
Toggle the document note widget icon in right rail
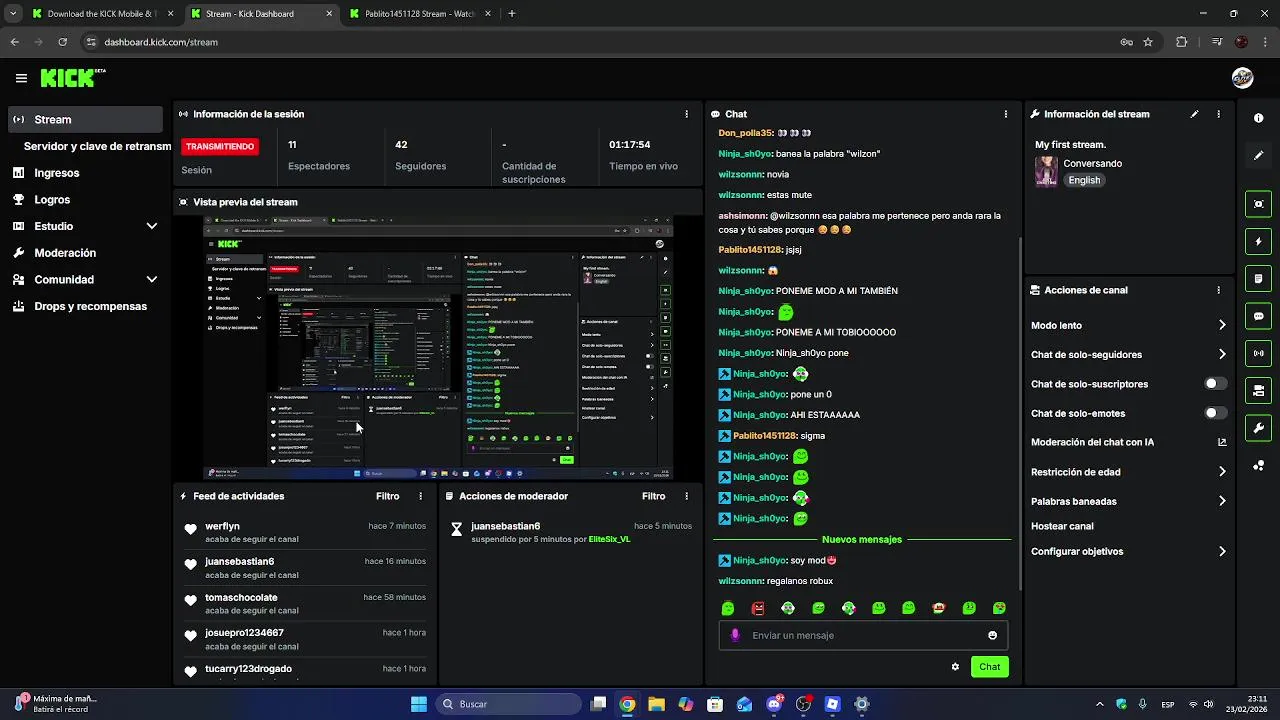[x=1259, y=278]
